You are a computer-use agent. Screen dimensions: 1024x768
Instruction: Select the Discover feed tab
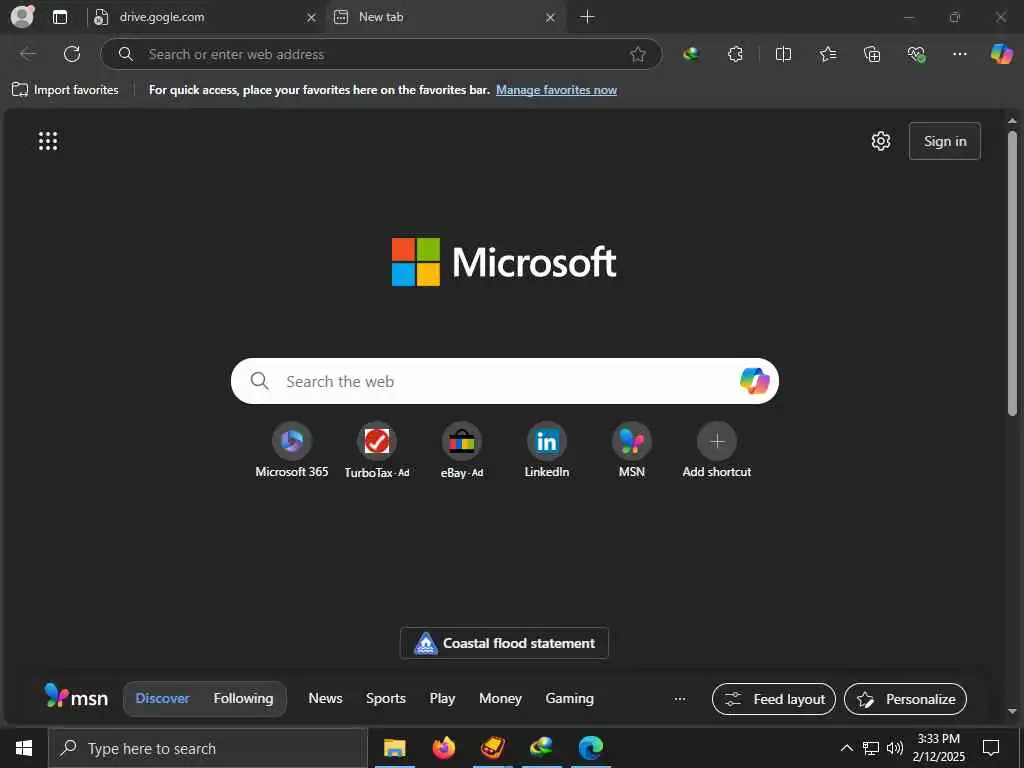(x=163, y=698)
